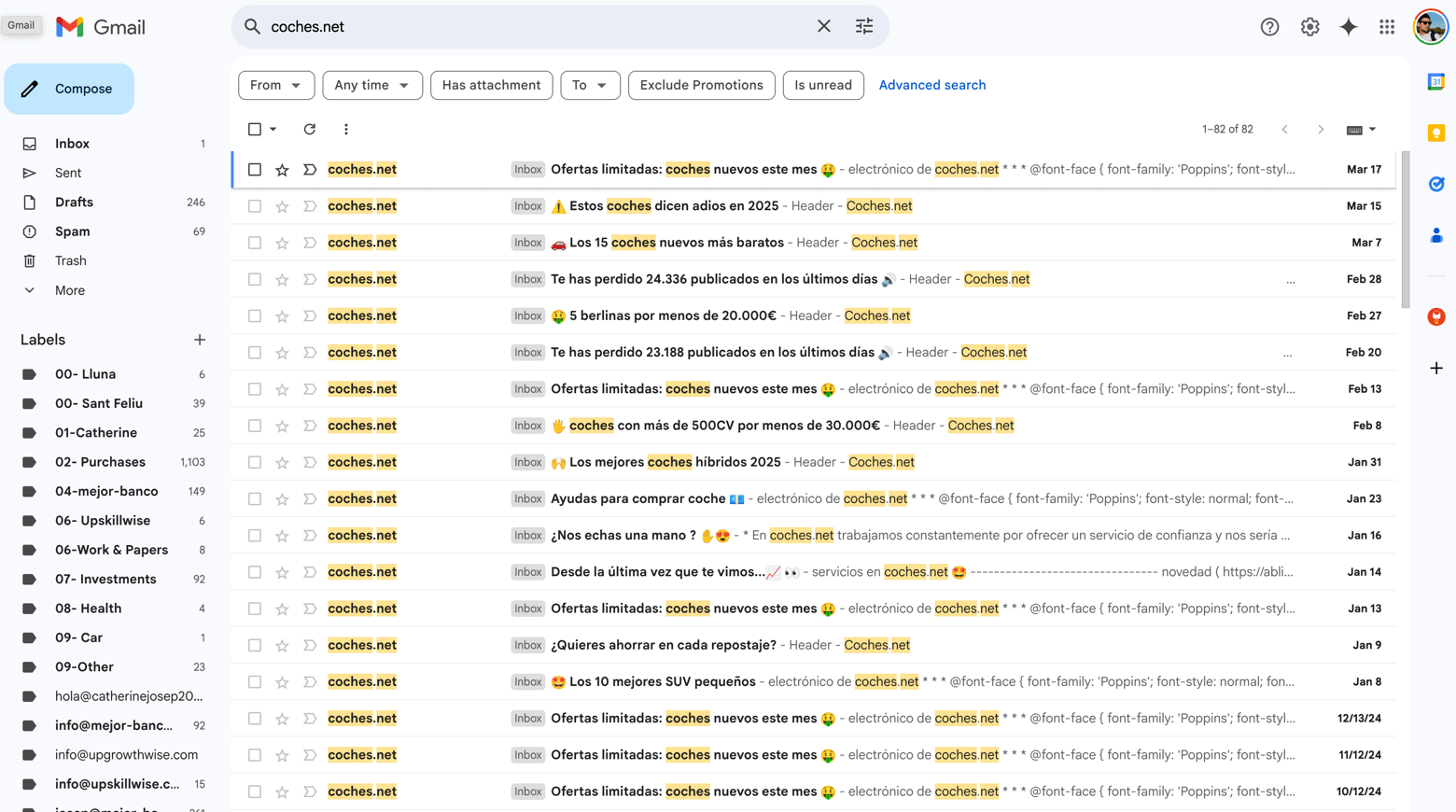Open the select-all dropdown arrow
Screen dimensions: 1456x812
273,129
